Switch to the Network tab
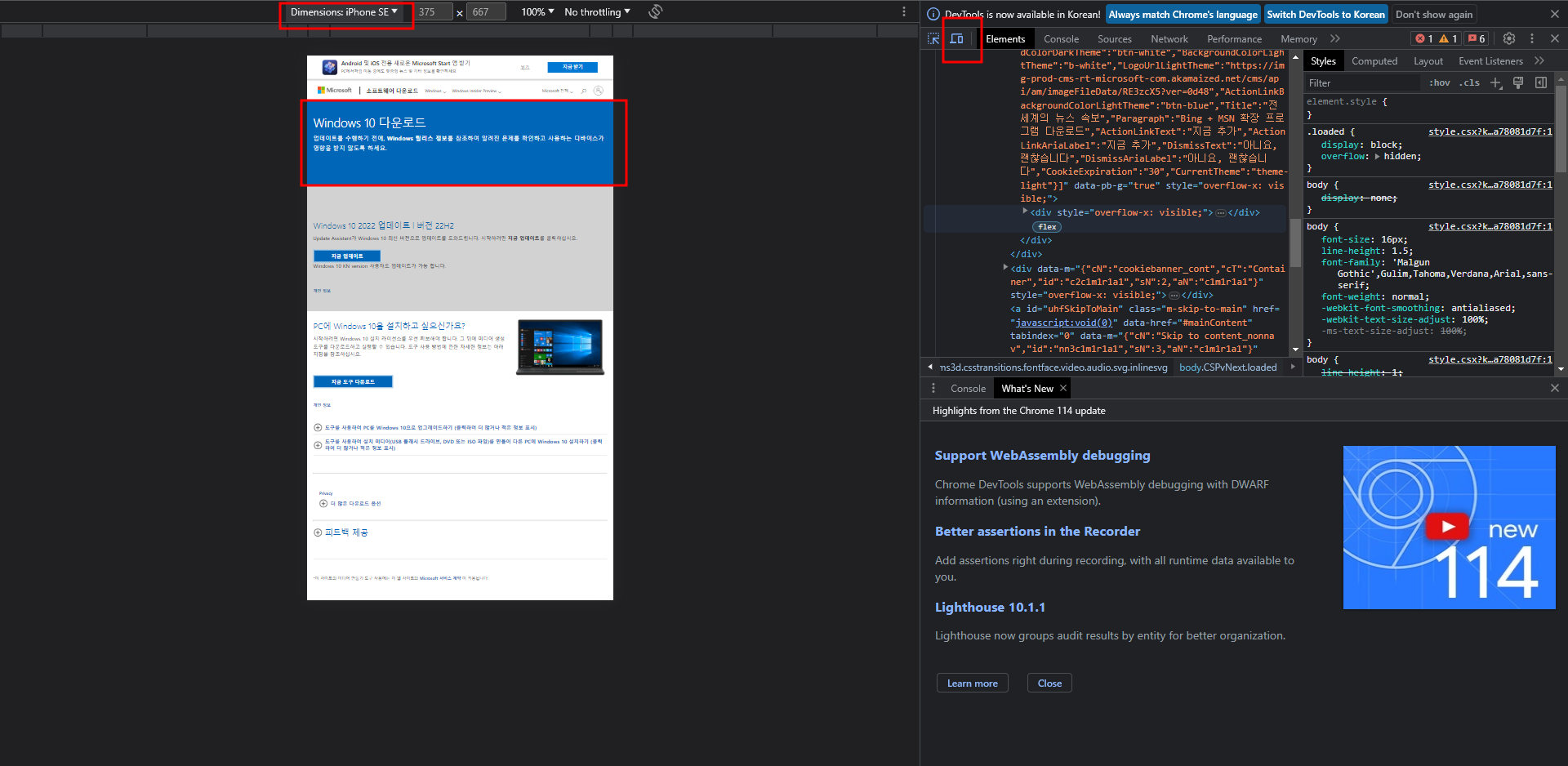Image resolution: width=1568 pixels, height=766 pixels. point(1169,38)
